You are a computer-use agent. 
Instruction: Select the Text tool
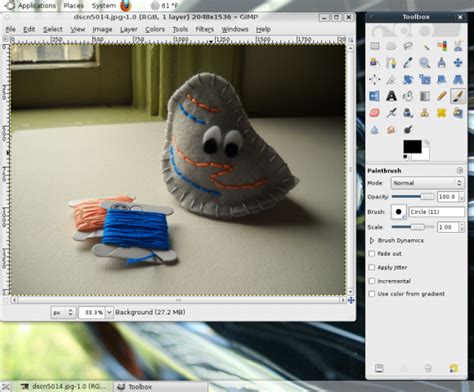tap(391, 96)
